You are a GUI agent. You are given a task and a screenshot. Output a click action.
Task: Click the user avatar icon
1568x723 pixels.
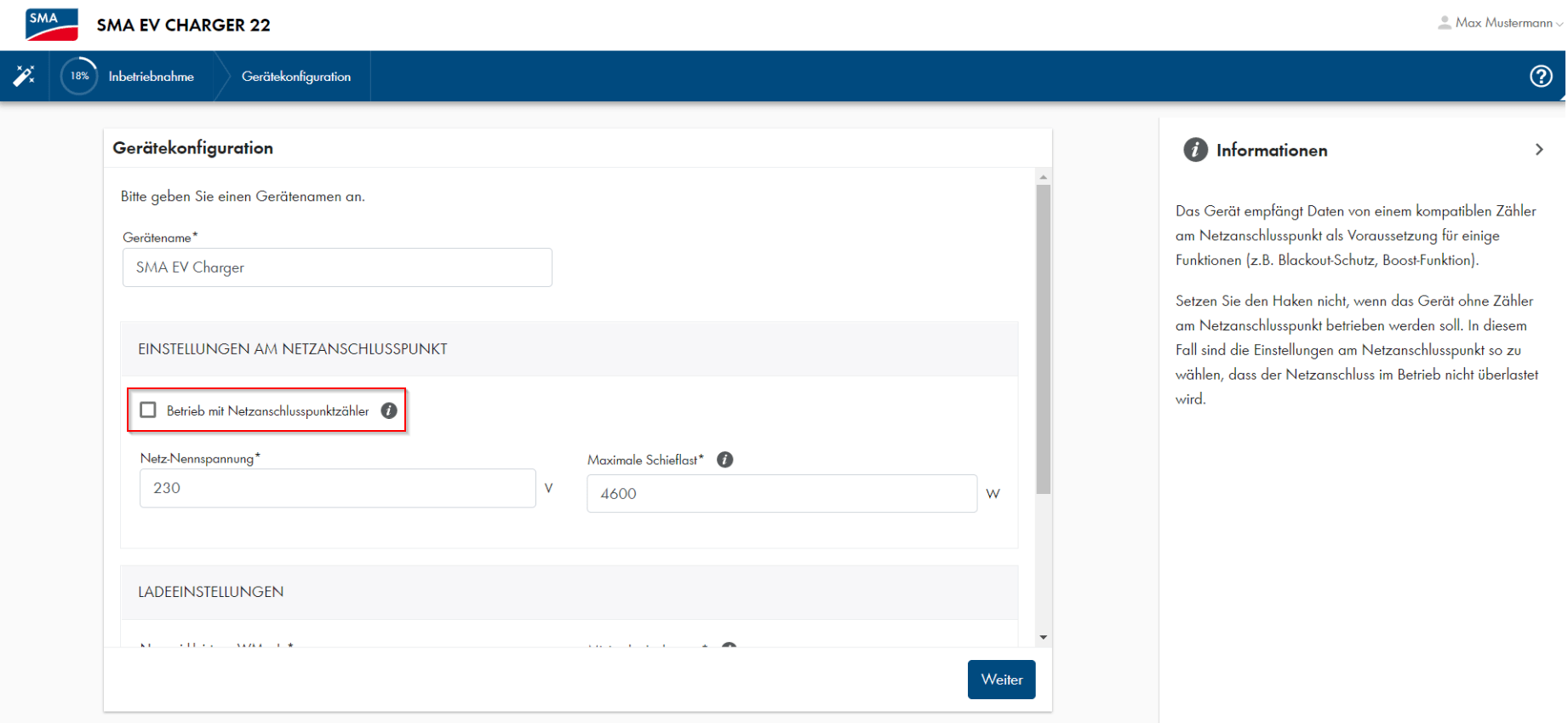[1445, 23]
